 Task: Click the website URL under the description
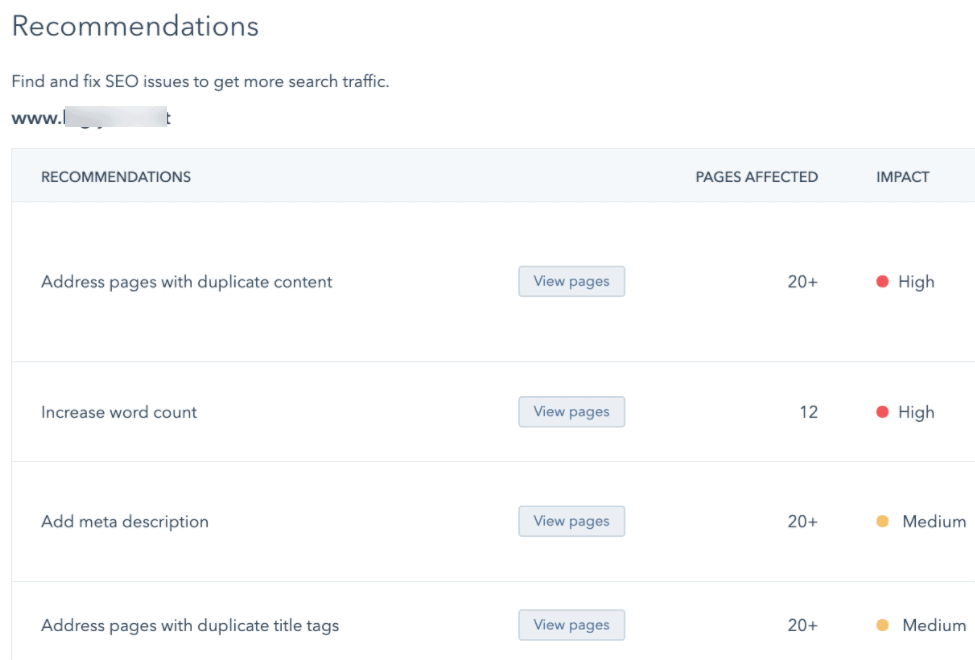(x=91, y=118)
